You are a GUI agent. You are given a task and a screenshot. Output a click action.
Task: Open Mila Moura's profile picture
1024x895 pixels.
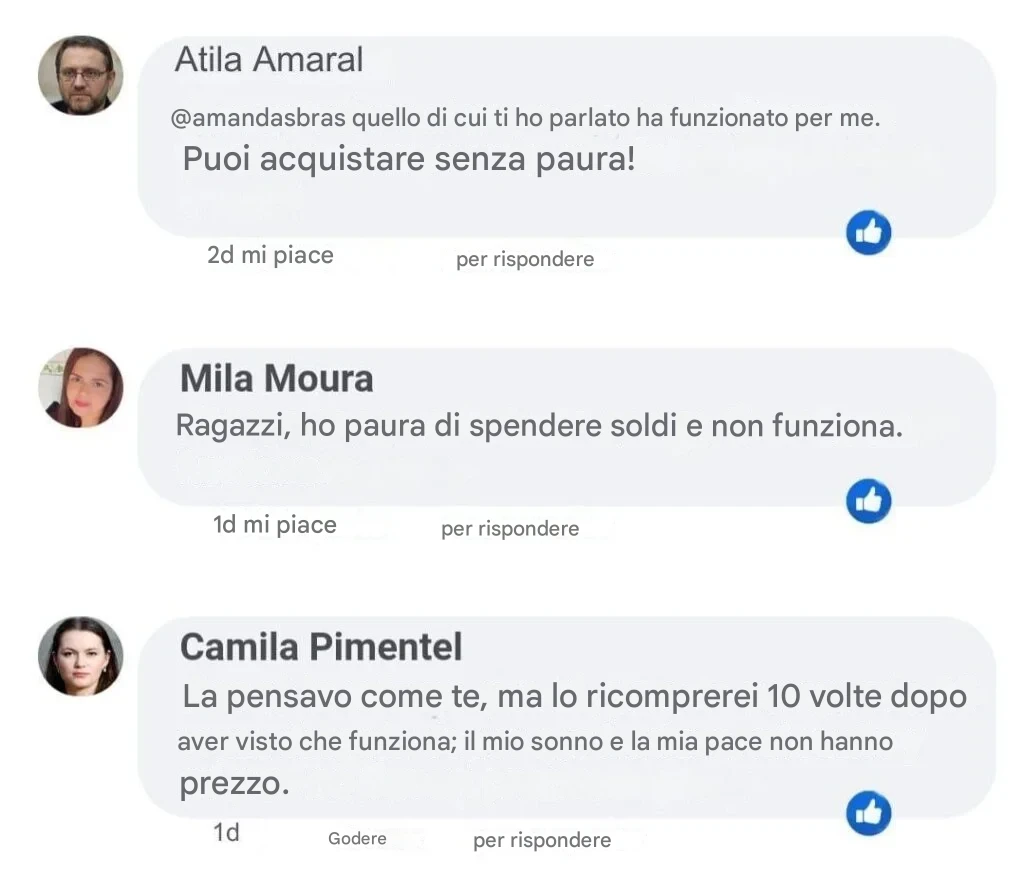click(81, 388)
